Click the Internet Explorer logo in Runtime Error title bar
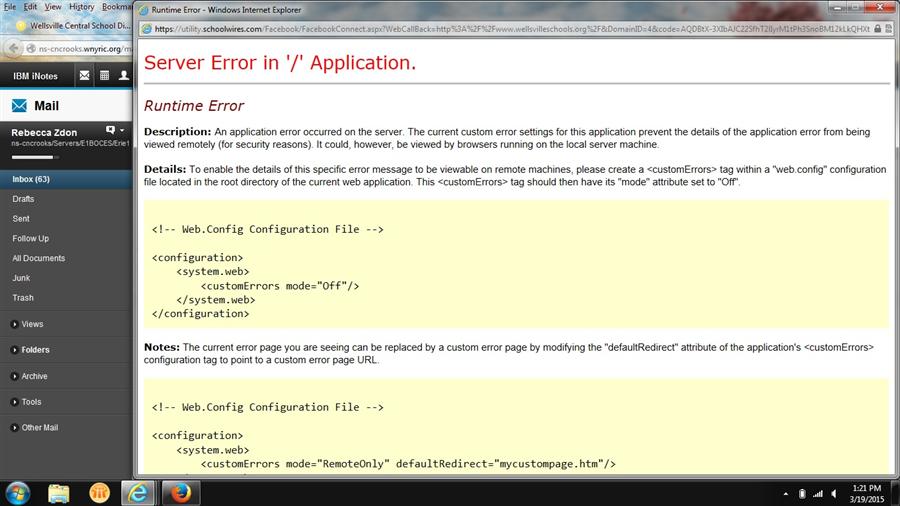 143,10
